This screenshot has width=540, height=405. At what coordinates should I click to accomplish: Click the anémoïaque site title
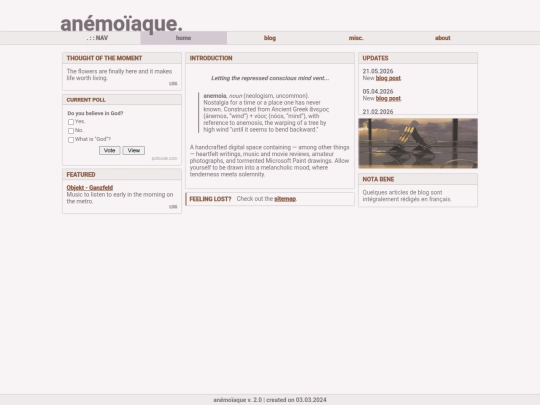121,24
